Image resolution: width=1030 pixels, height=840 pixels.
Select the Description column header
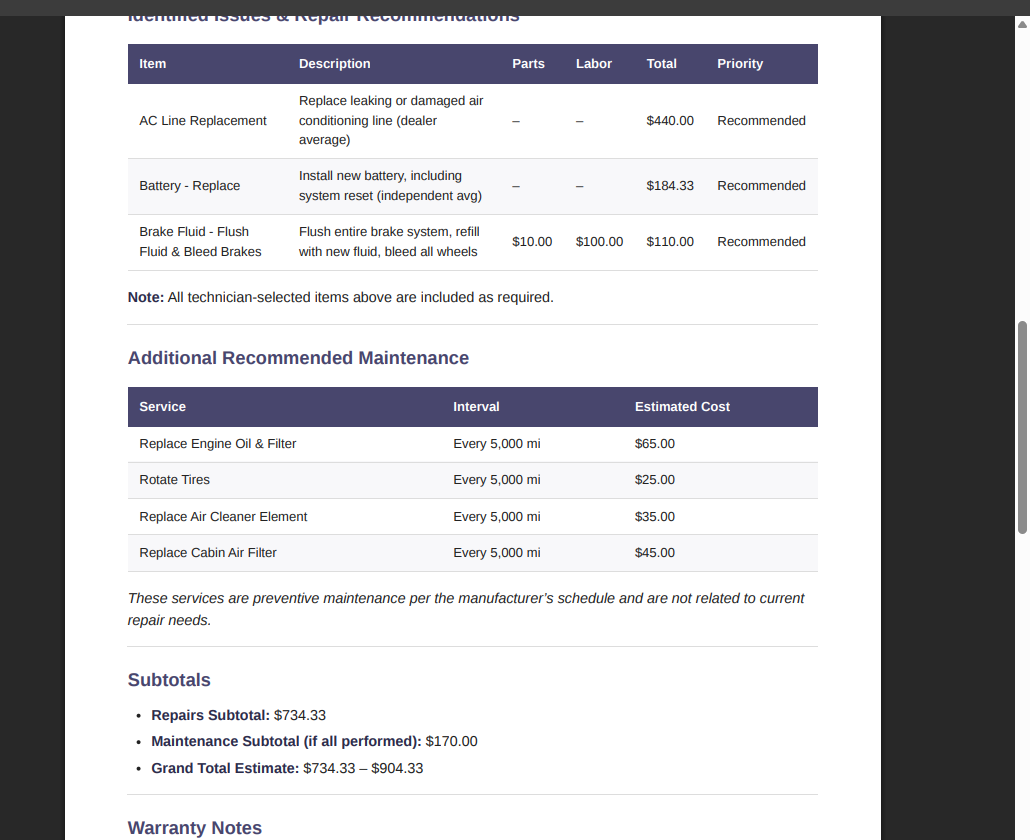click(x=334, y=63)
